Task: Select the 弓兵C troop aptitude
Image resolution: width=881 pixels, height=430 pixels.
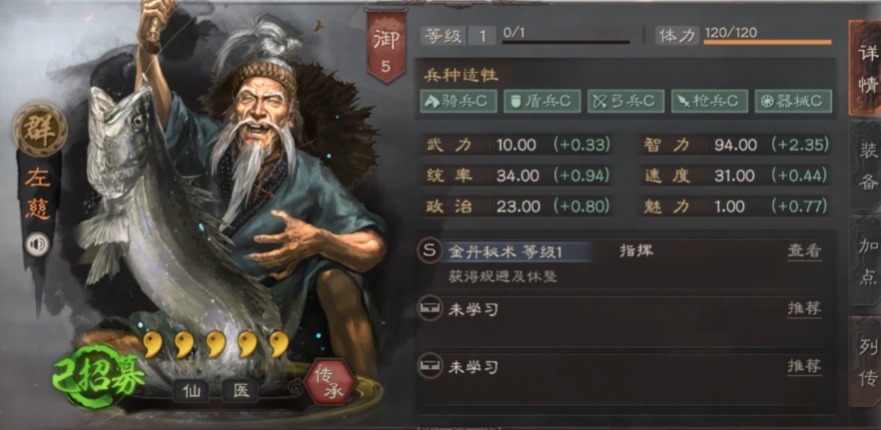Action: click(x=625, y=101)
